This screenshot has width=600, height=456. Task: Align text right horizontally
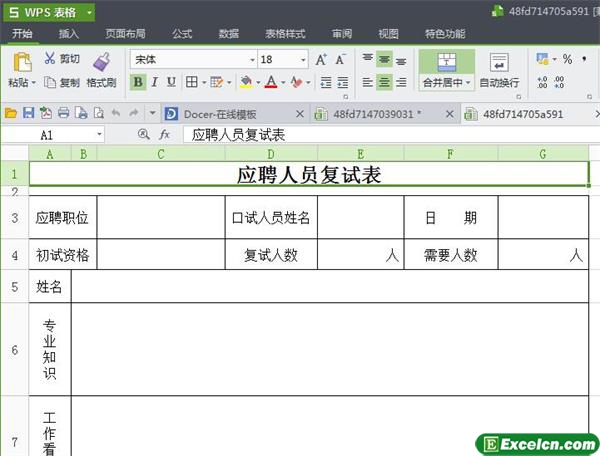(401, 82)
